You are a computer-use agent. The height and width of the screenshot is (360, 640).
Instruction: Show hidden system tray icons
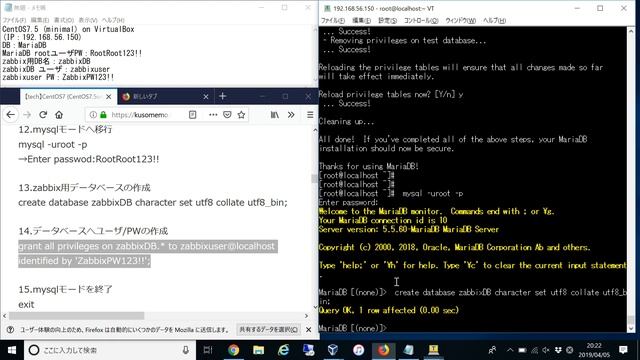pyautogui.click(x=510, y=350)
